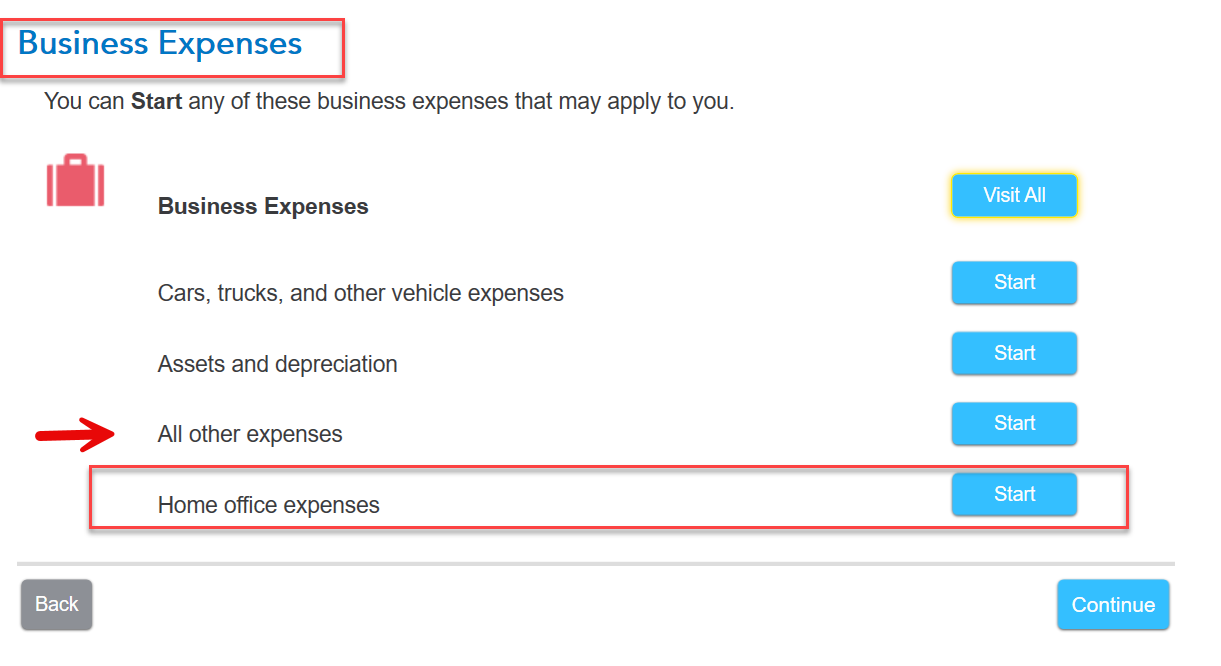Click the bold Business Expenses section label
Screen dimensions: 1221x666
(x=263, y=207)
